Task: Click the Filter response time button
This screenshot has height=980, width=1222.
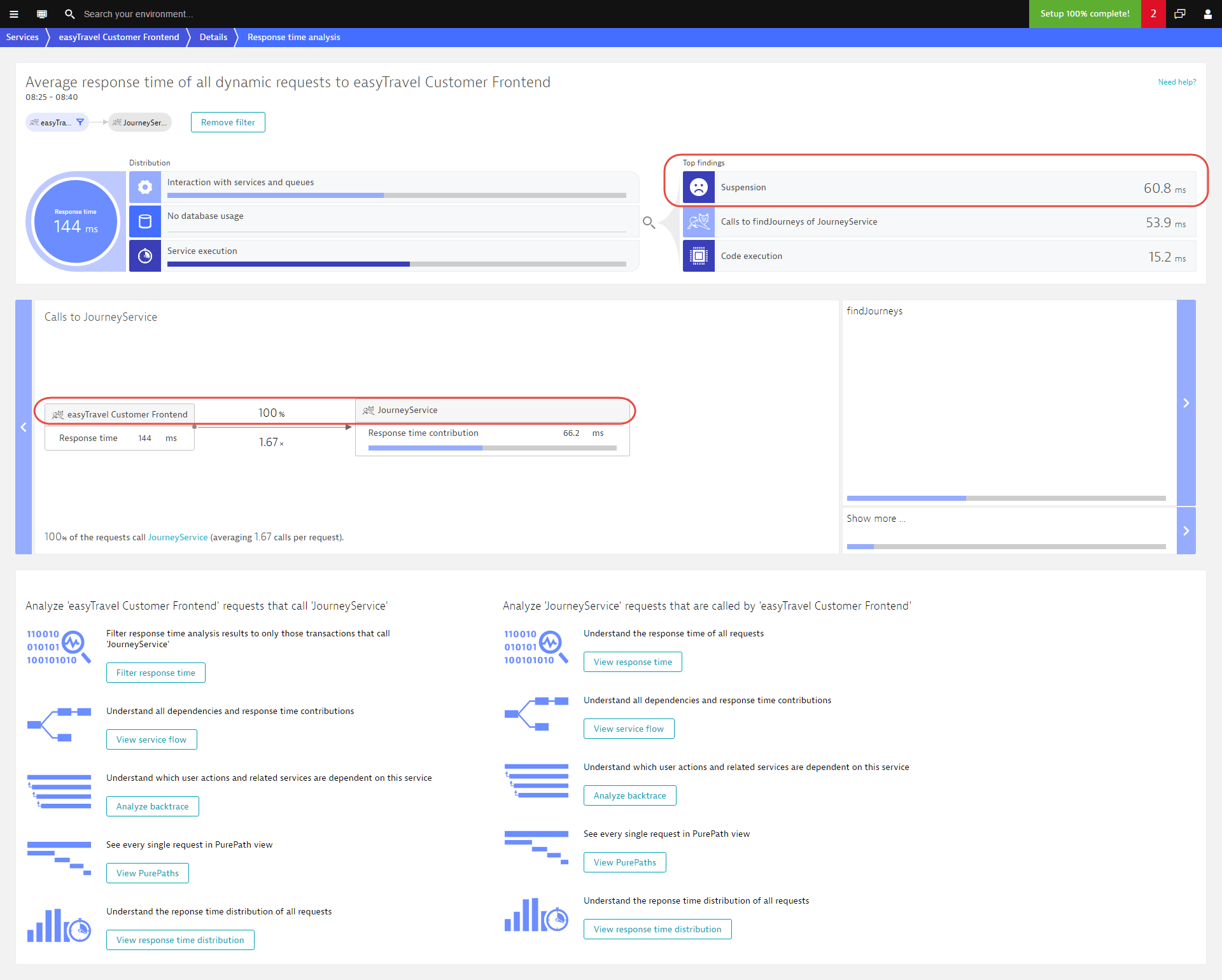Action: point(156,673)
